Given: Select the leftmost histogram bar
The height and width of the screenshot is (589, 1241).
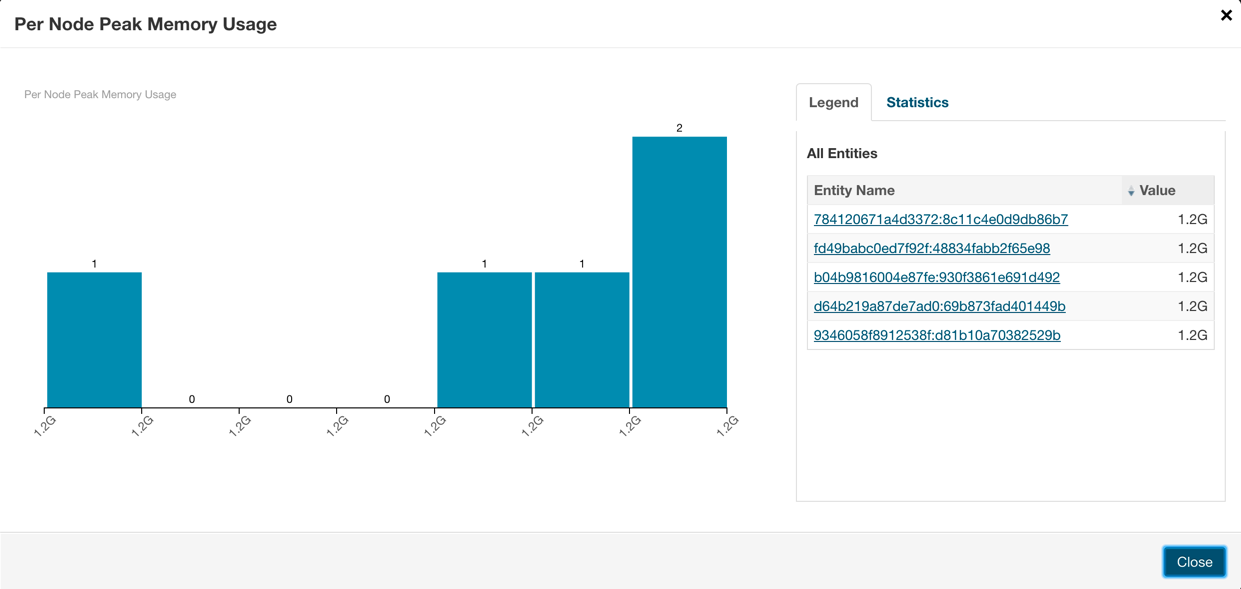Looking at the screenshot, I should 94,340.
